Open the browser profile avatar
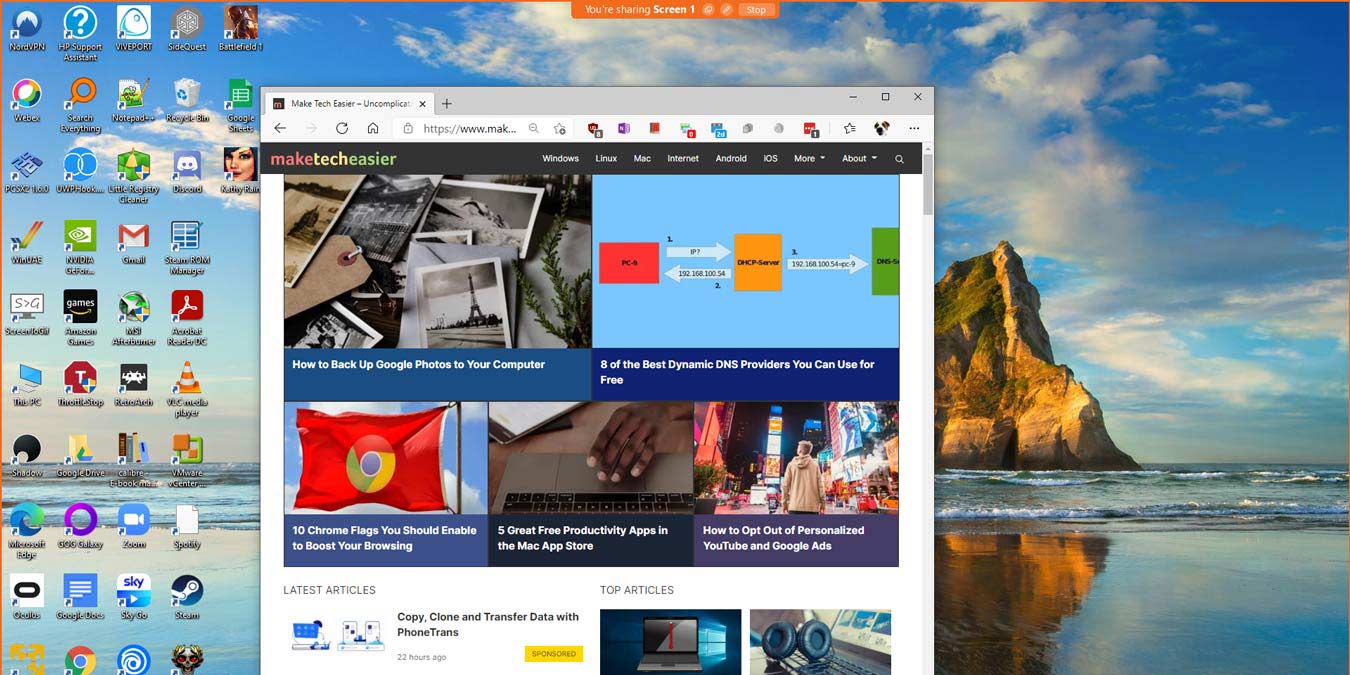 (881, 128)
